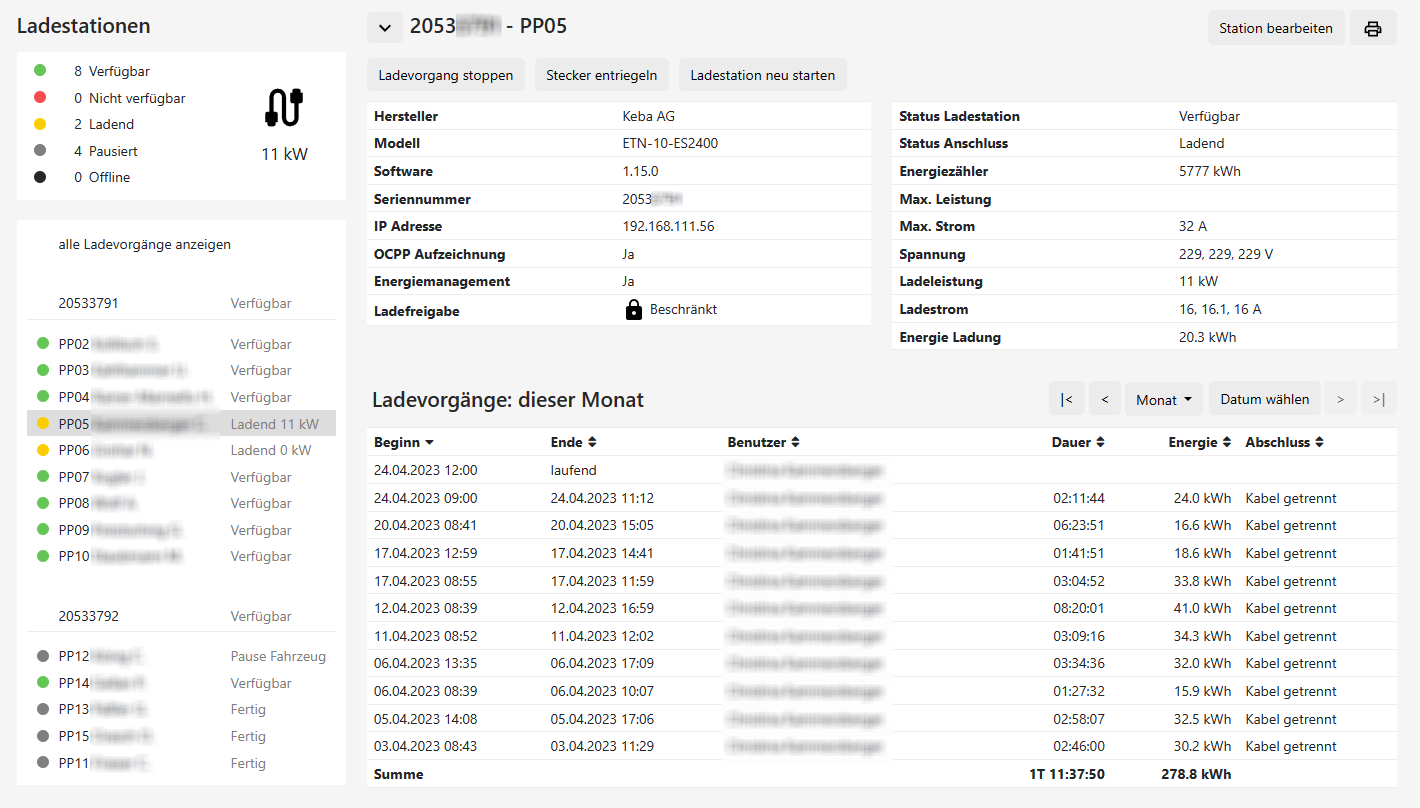Jump to first period with |< button
The height and width of the screenshot is (808, 1420).
point(1067,399)
